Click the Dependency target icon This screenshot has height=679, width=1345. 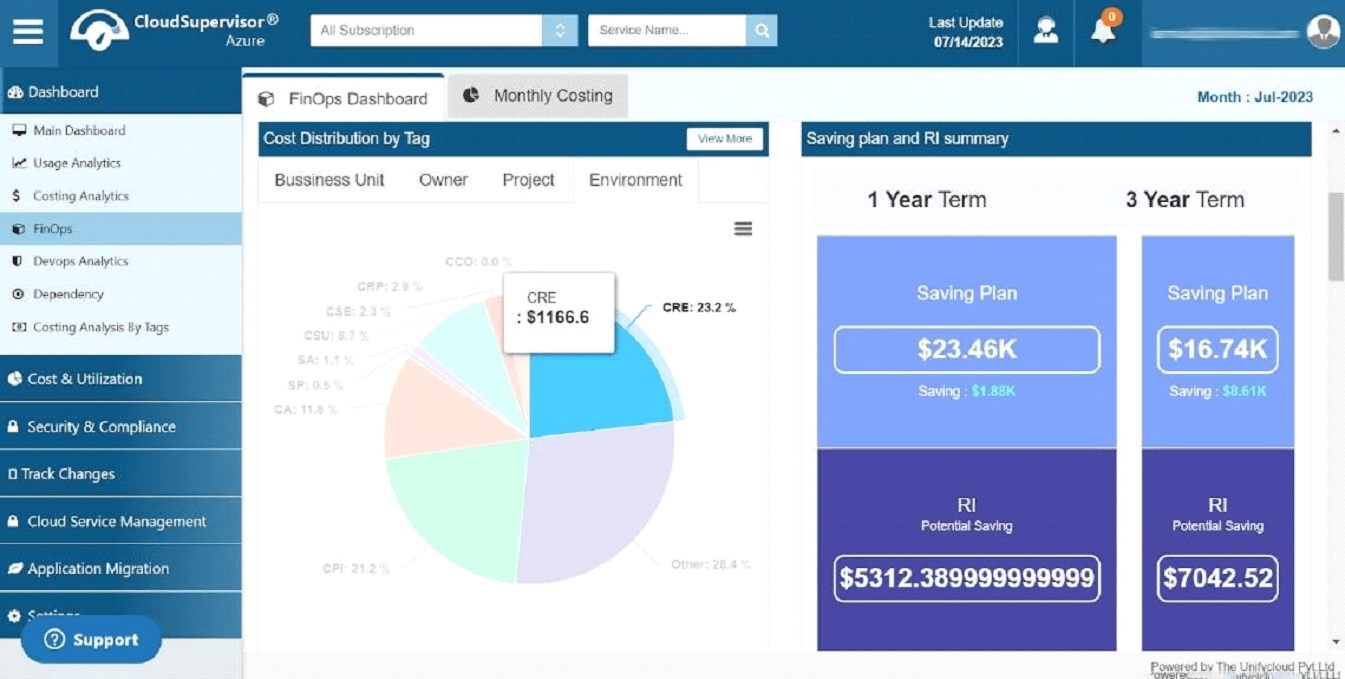(17, 294)
